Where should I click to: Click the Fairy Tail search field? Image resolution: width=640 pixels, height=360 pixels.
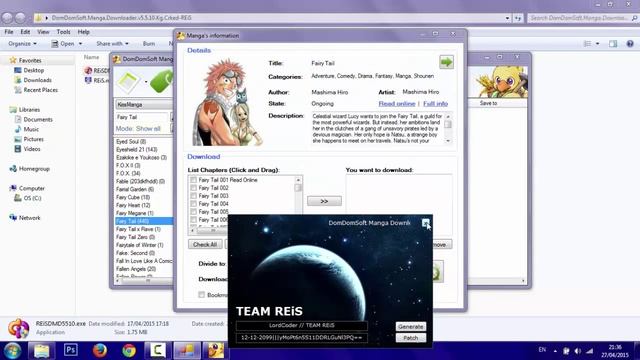click(142, 117)
